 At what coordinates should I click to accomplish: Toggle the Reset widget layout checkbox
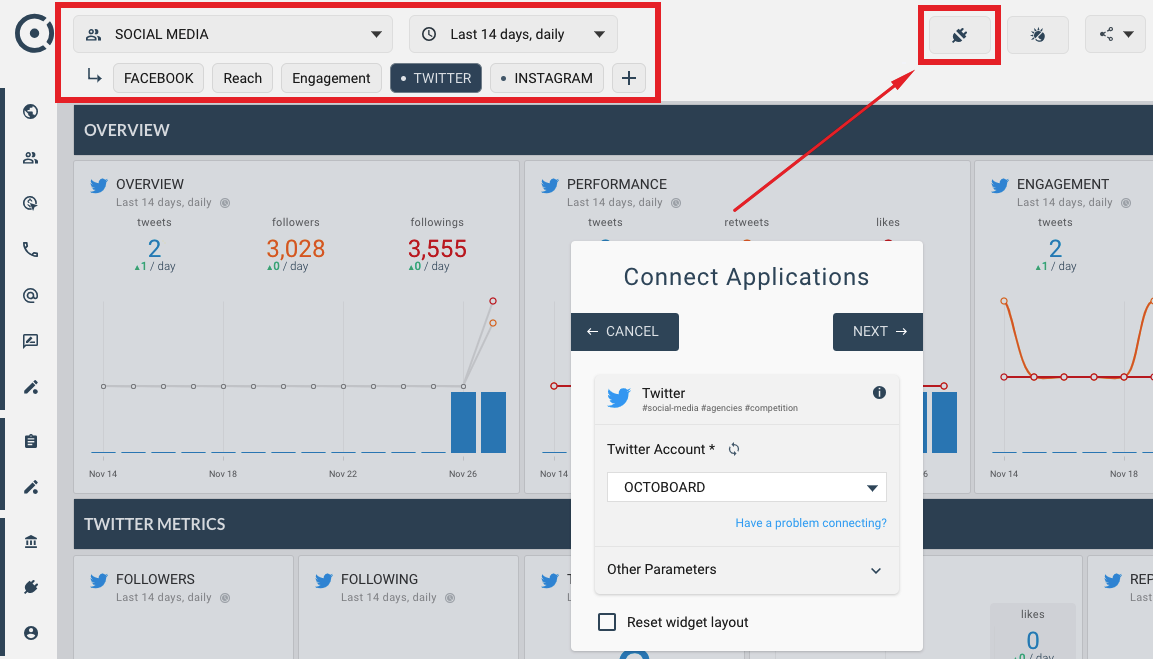[607, 622]
